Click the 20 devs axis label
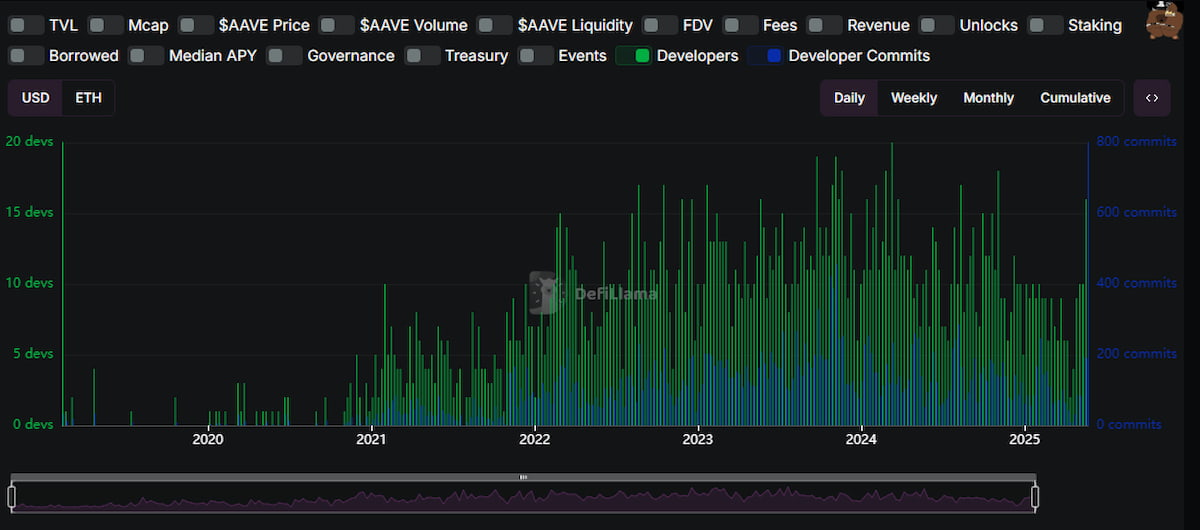Screen dimensions: 1200x530 [30, 142]
